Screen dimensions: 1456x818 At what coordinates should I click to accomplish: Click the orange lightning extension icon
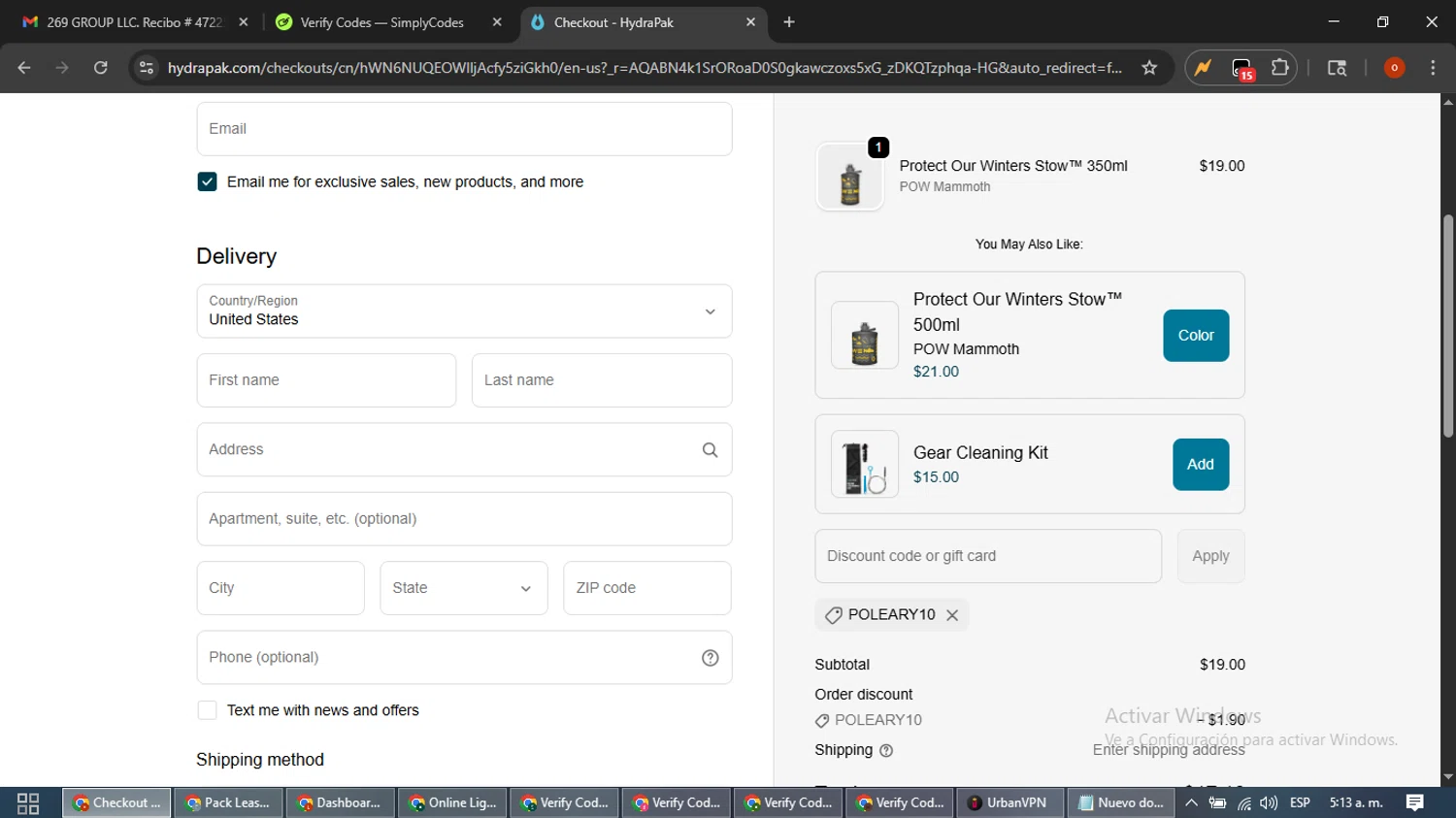[x=1204, y=68]
